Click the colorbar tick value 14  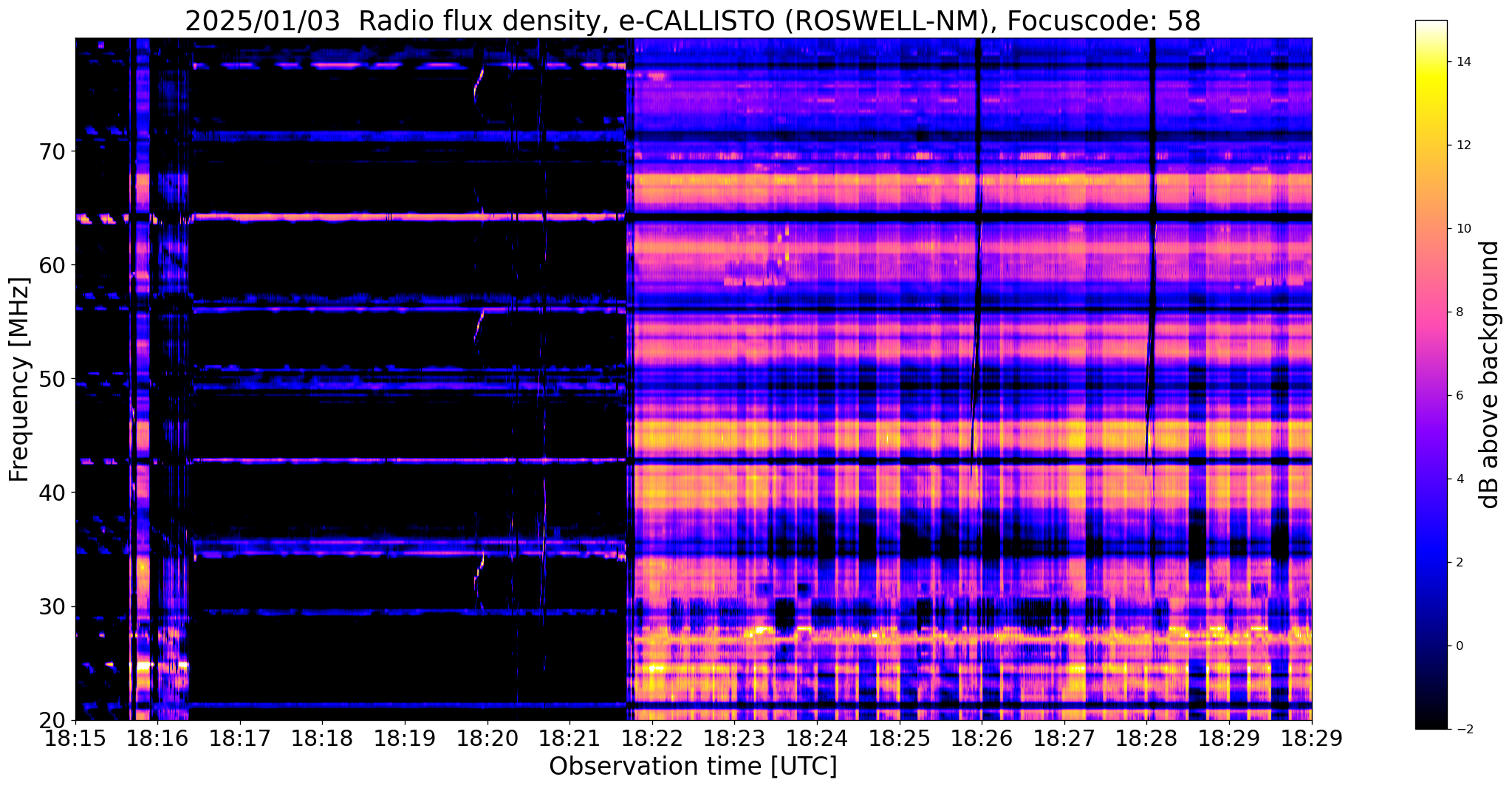point(1463,61)
